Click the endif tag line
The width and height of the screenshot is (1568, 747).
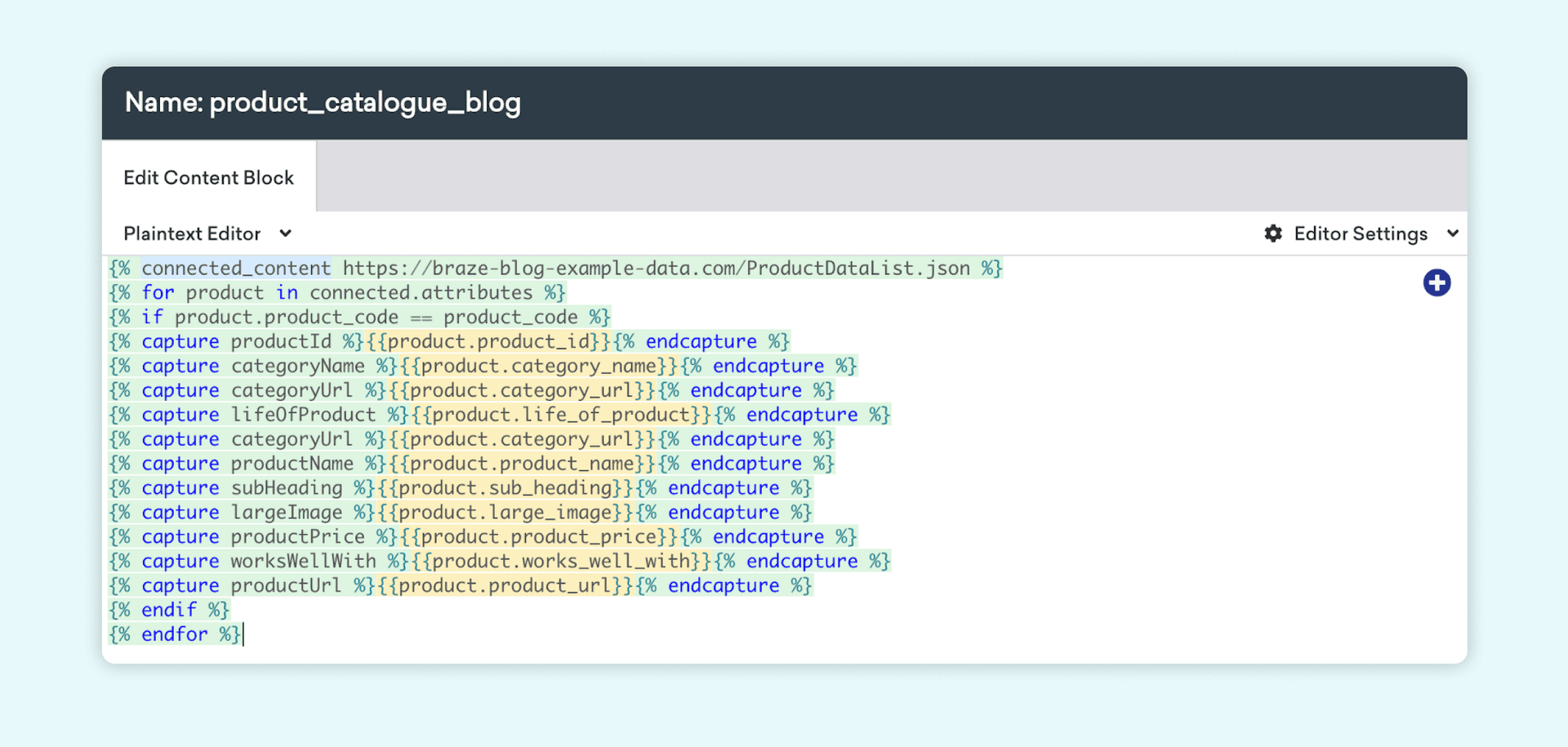click(x=169, y=611)
